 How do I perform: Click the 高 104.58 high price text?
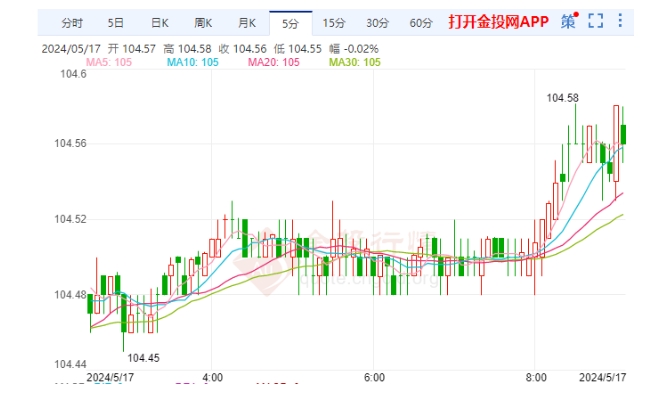click(187, 49)
